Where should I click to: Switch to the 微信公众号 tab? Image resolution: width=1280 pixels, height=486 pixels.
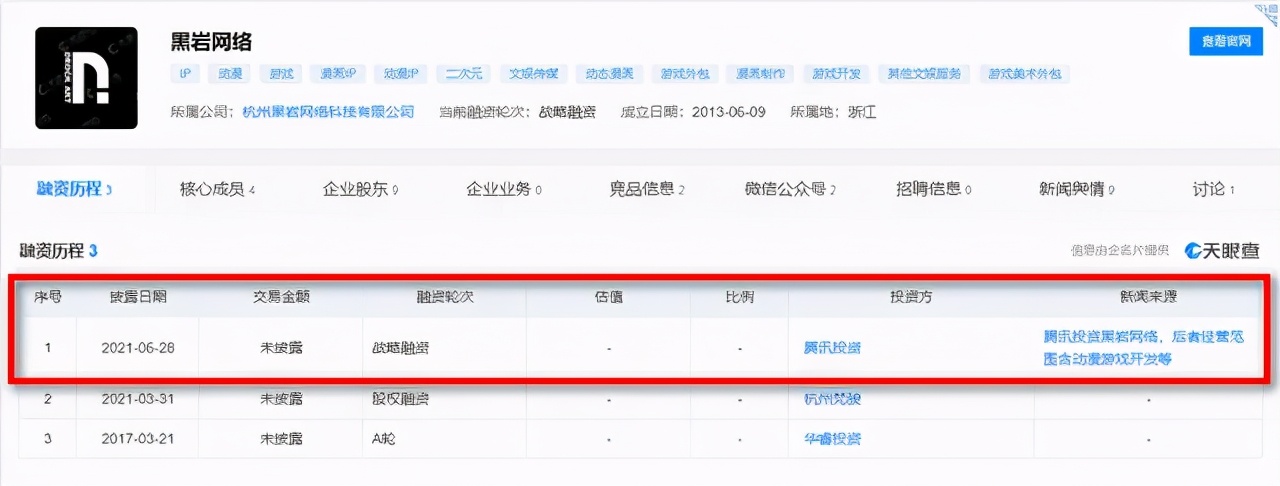[x=790, y=189]
